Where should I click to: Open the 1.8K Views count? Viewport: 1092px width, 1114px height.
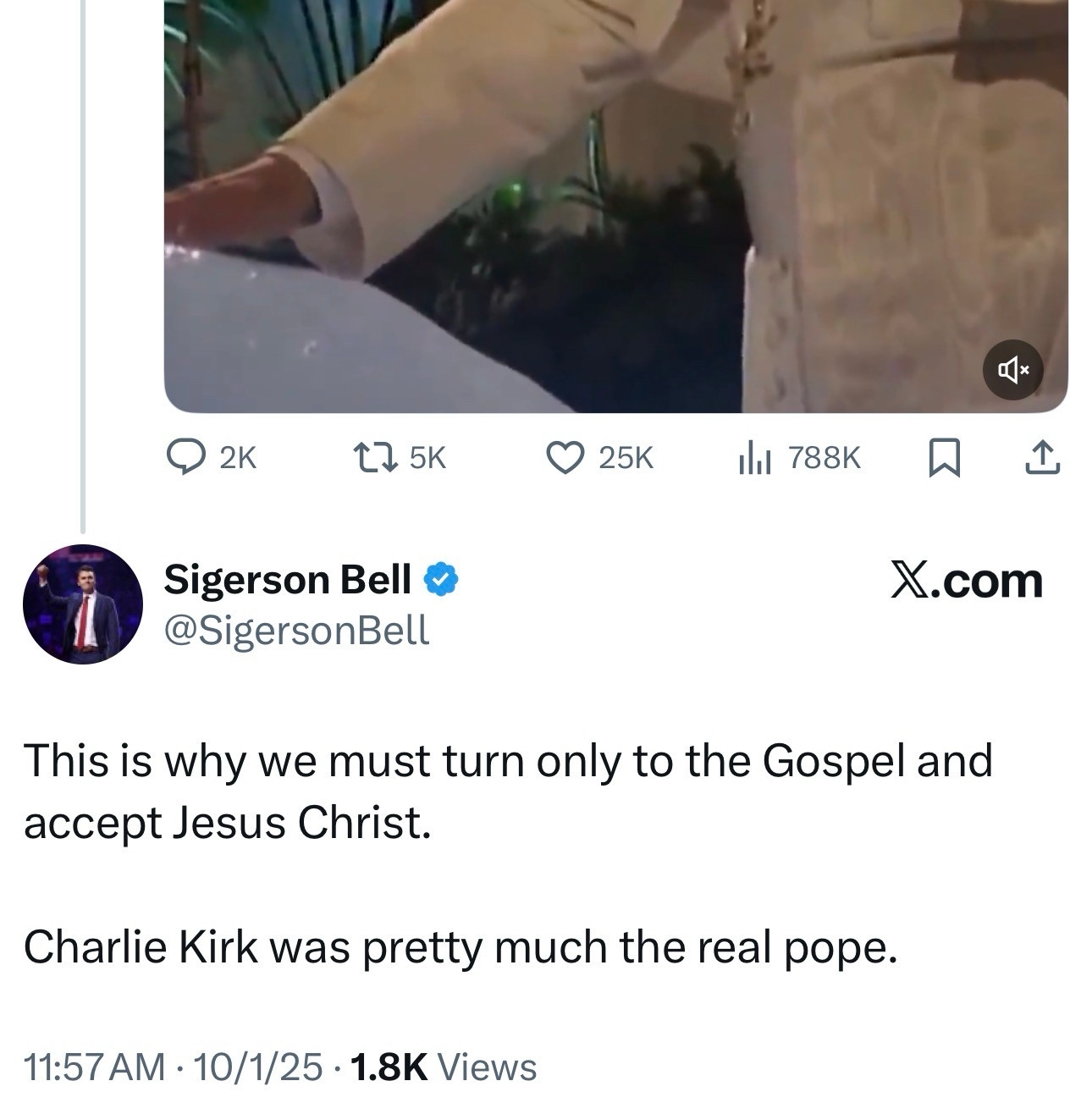click(442, 1067)
